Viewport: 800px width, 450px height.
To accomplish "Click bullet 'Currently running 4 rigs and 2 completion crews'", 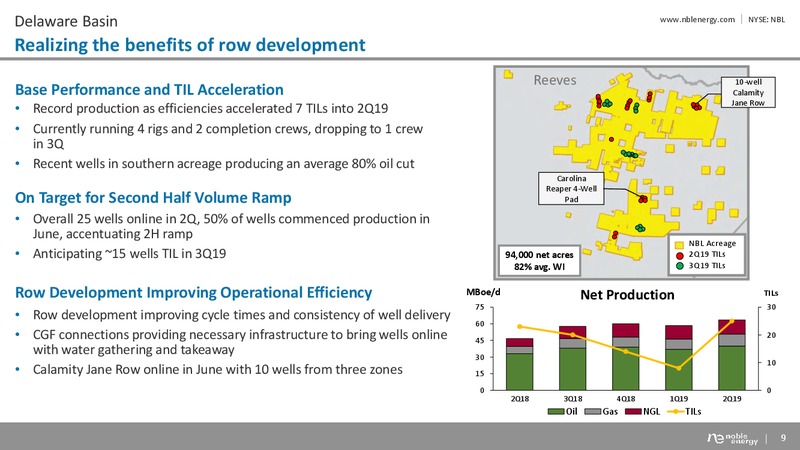I will 228,136.
